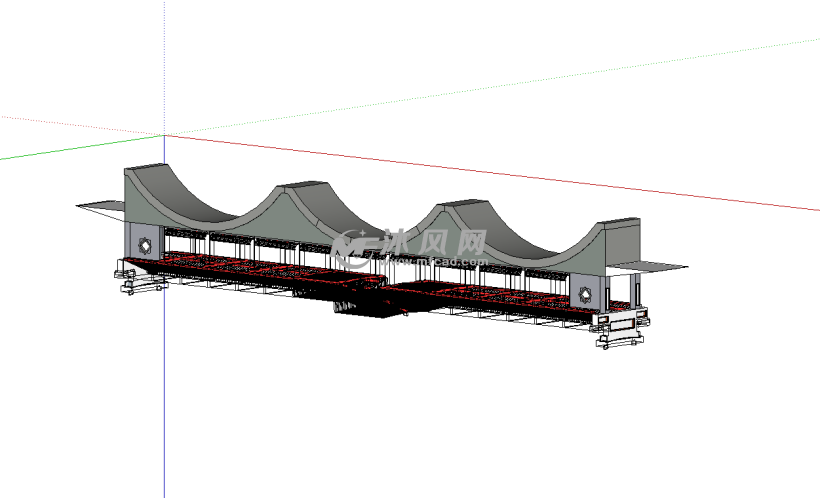
Task: Click octagonal ornament on right end pillar
Action: [x=585, y=295]
